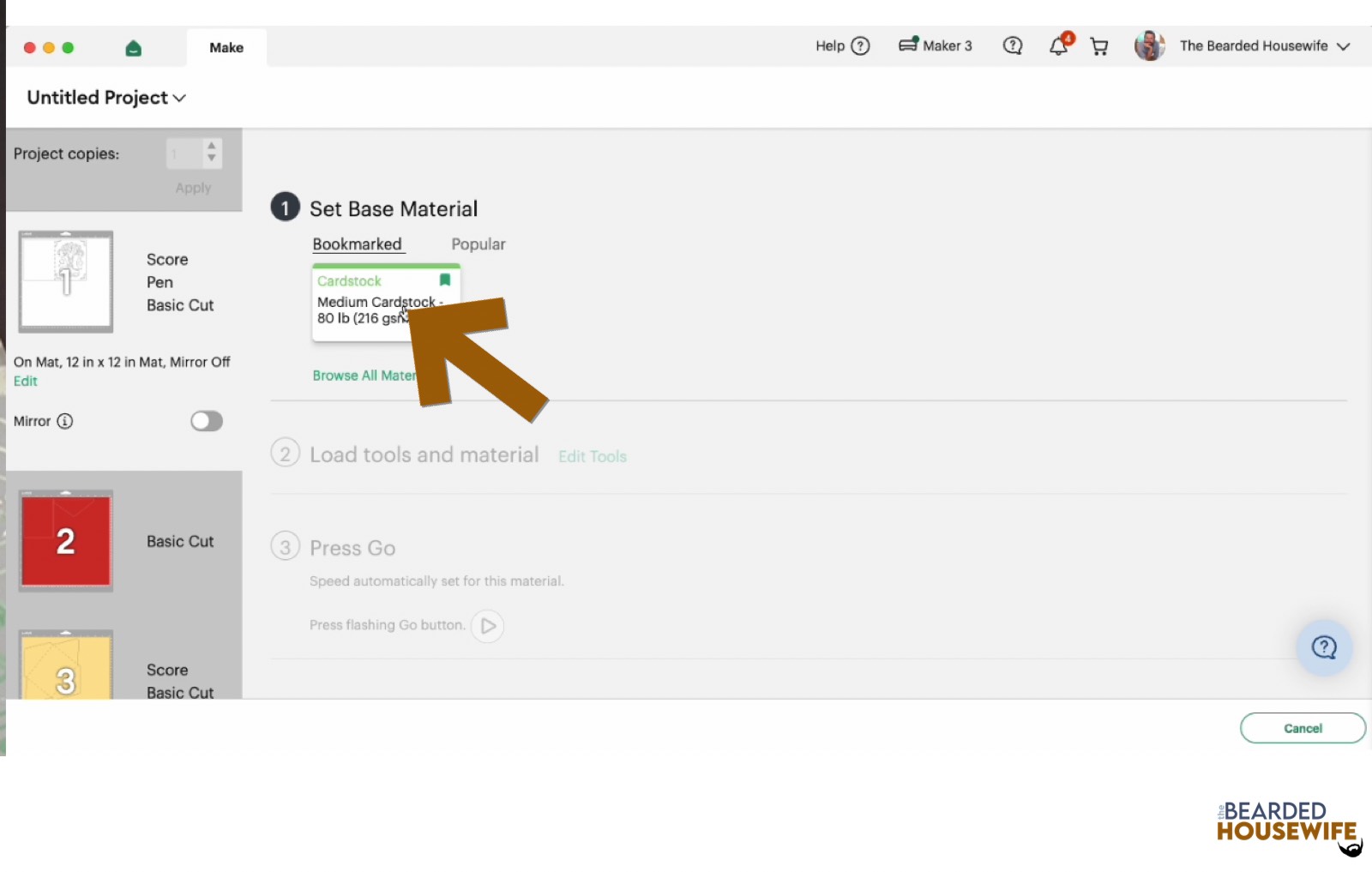Viewport: 1372px width, 872px height.
Task: Toggle the Mirror switch
Action: coord(207,421)
